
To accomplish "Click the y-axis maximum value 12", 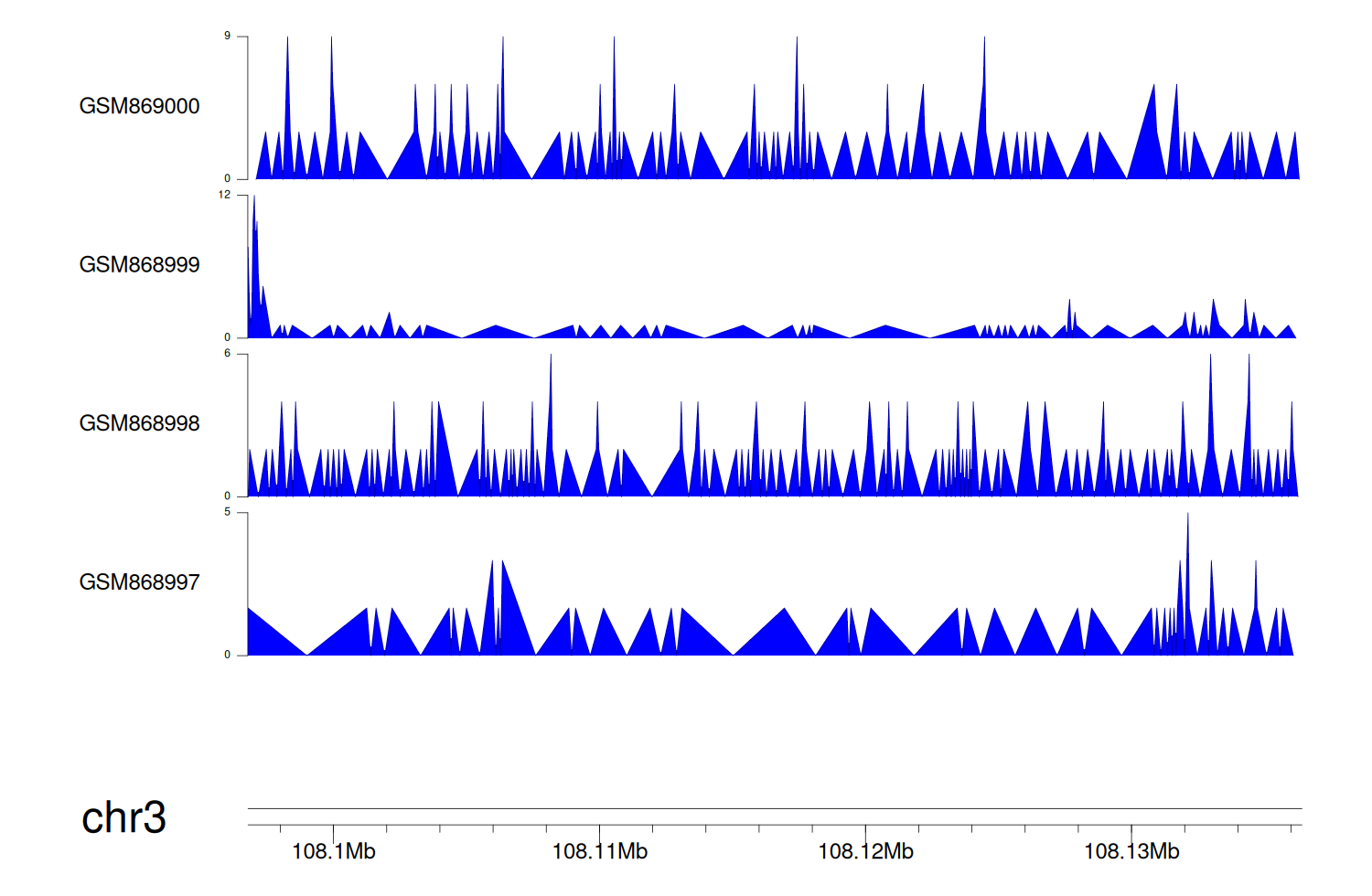I will pos(224,195).
